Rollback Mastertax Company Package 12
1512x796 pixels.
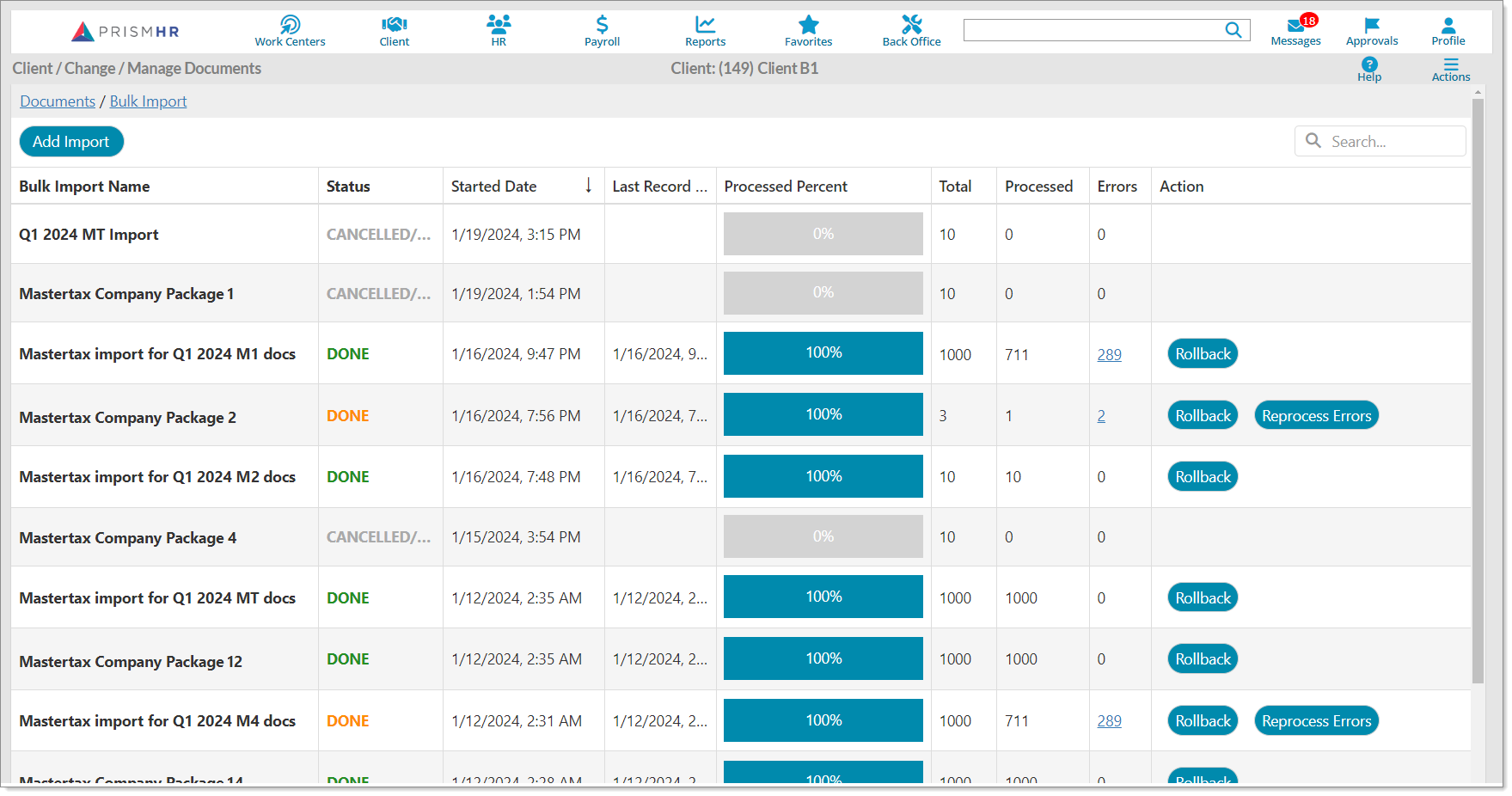[x=1203, y=658]
